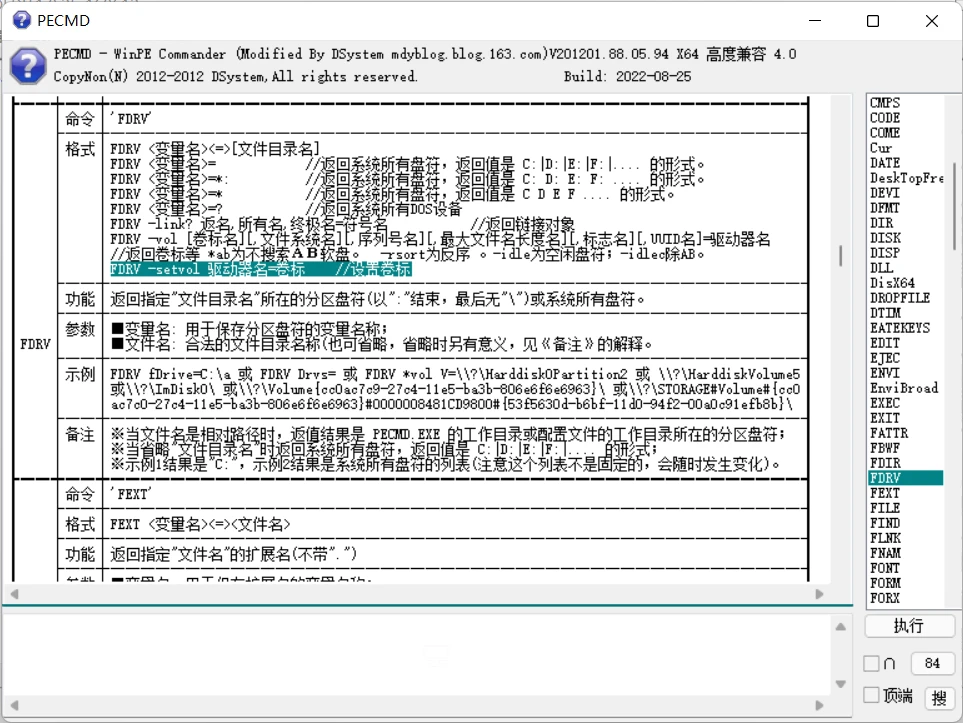Select DFMT in the command list
The height and width of the screenshot is (723, 963).
[x=885, y=208]
